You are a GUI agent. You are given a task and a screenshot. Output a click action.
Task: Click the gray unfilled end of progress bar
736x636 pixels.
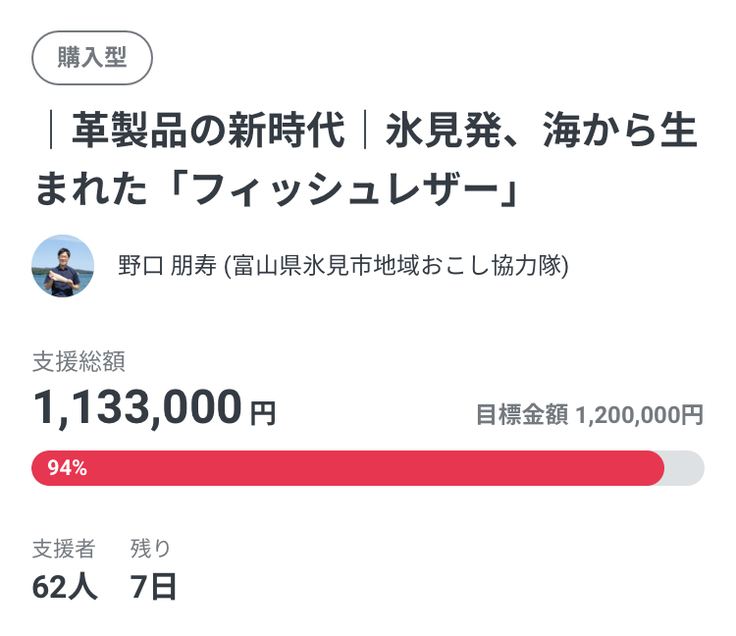[687, 468]
